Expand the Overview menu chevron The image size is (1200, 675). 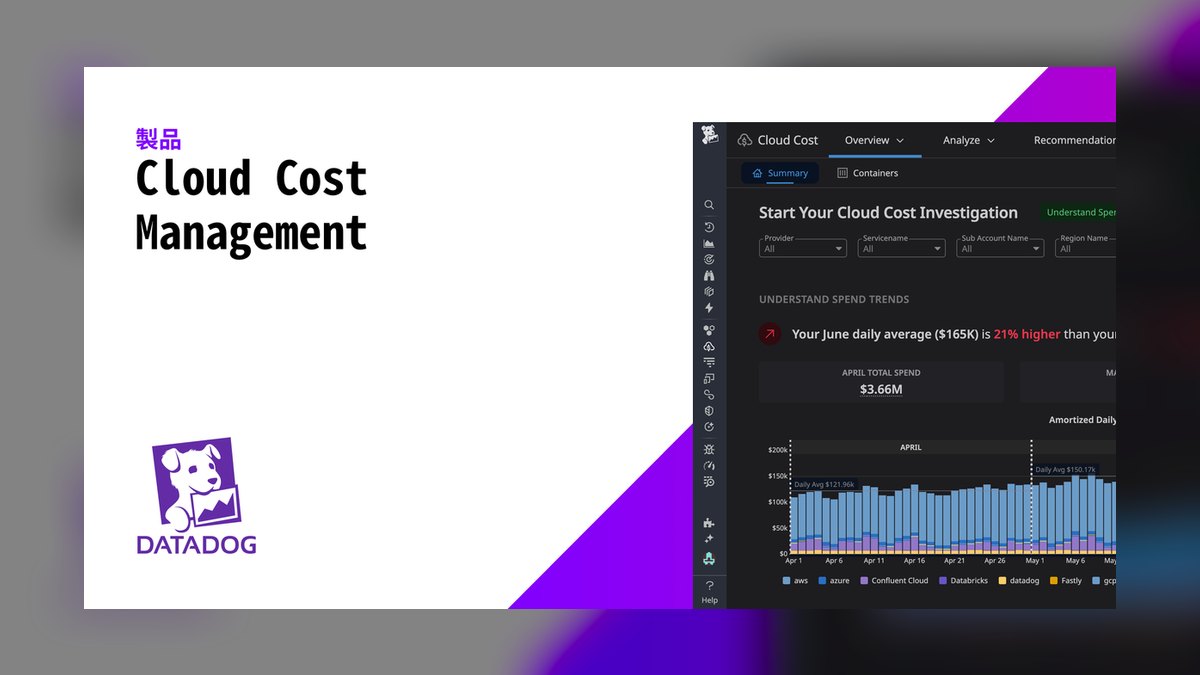(900, 141)
